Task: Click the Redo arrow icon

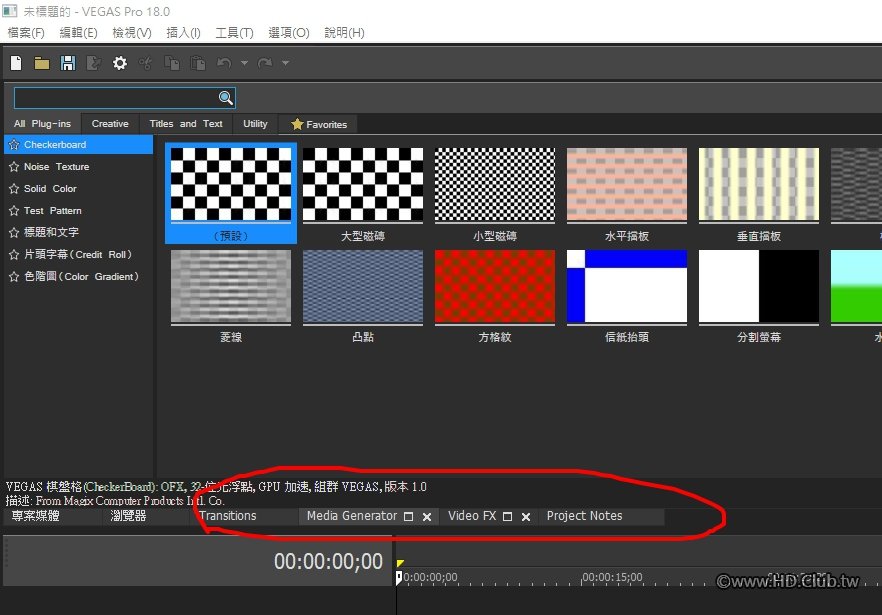Action: 265,63
